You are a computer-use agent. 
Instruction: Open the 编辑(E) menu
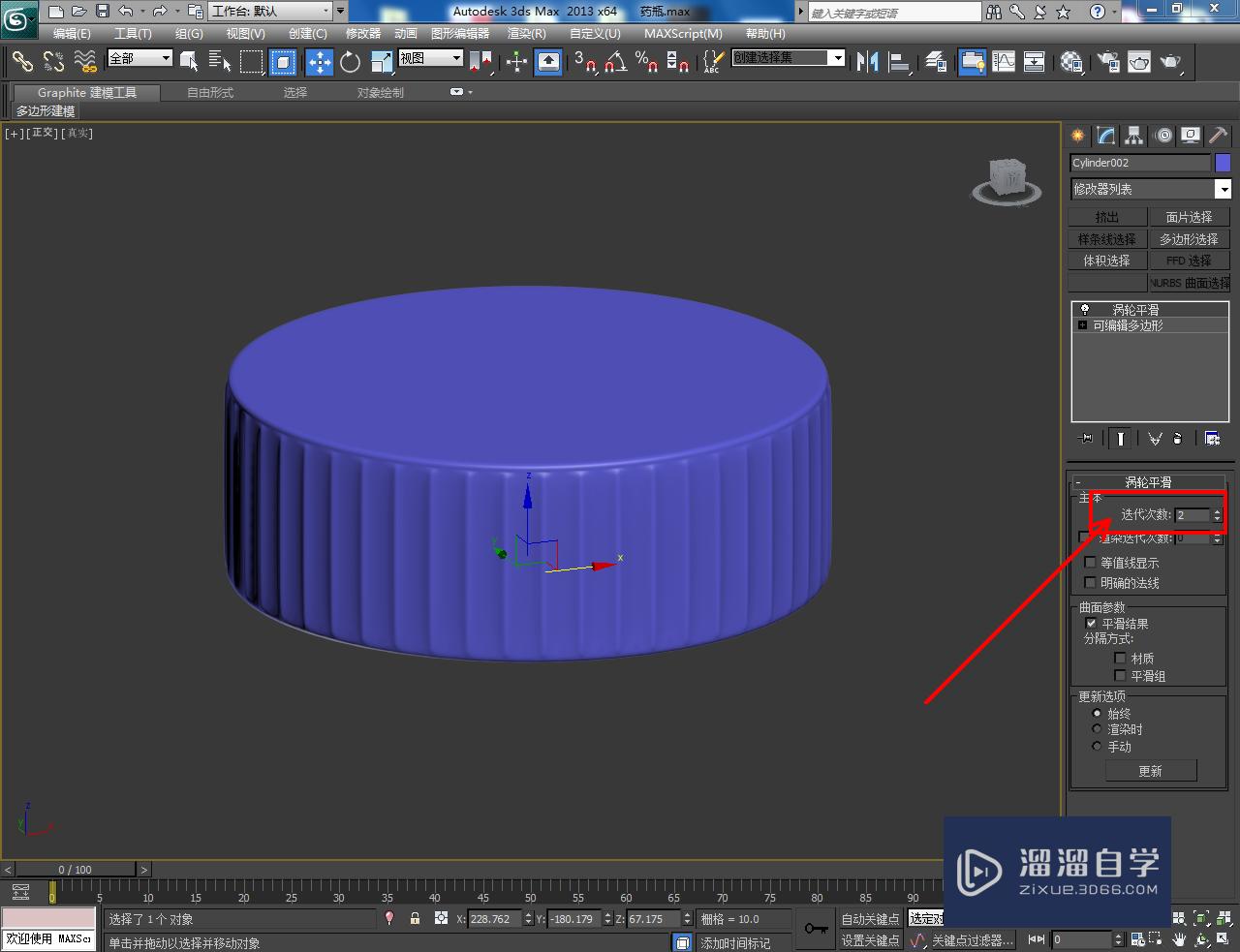pos(72,34)
